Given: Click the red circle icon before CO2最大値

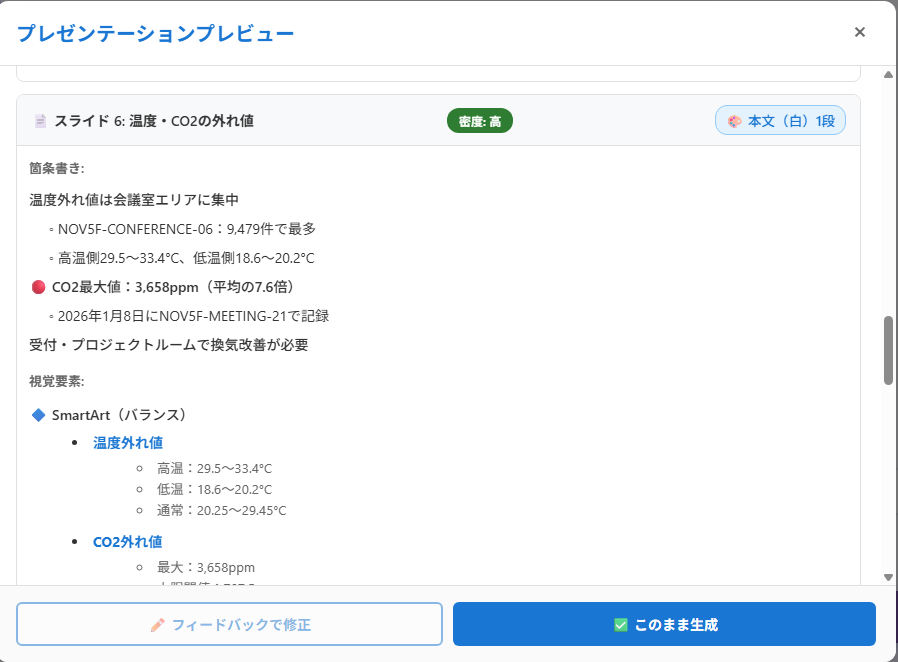Looking at the screenshot, I should coord(39,287).
